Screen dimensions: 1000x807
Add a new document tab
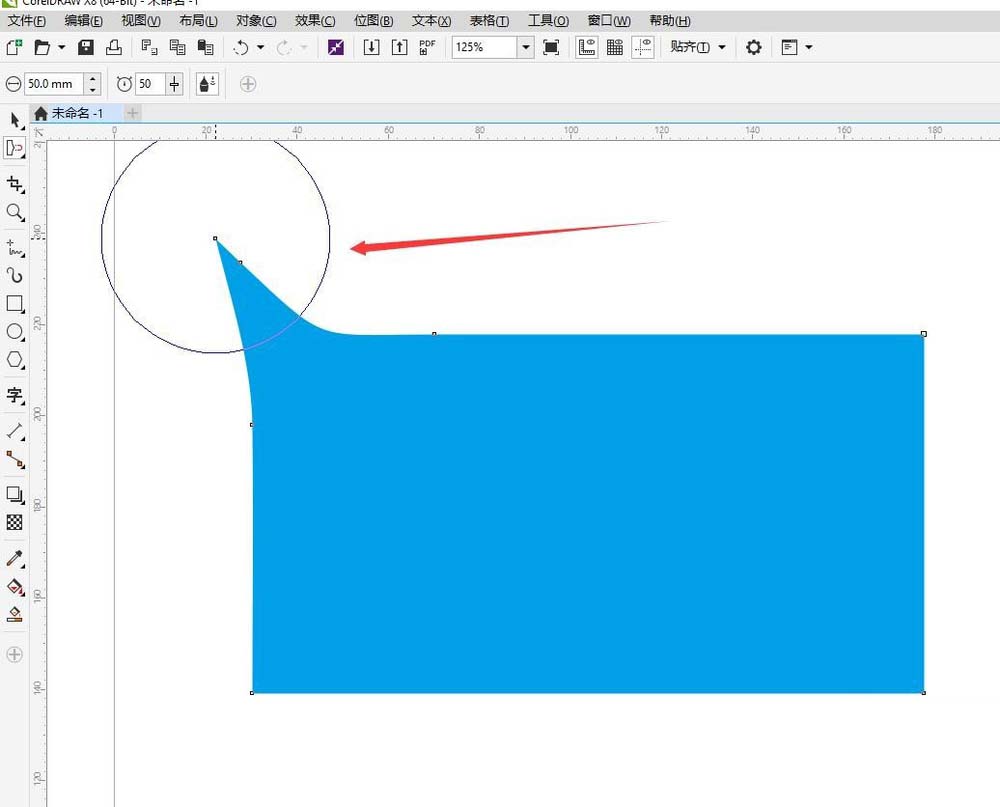[132, 114]
